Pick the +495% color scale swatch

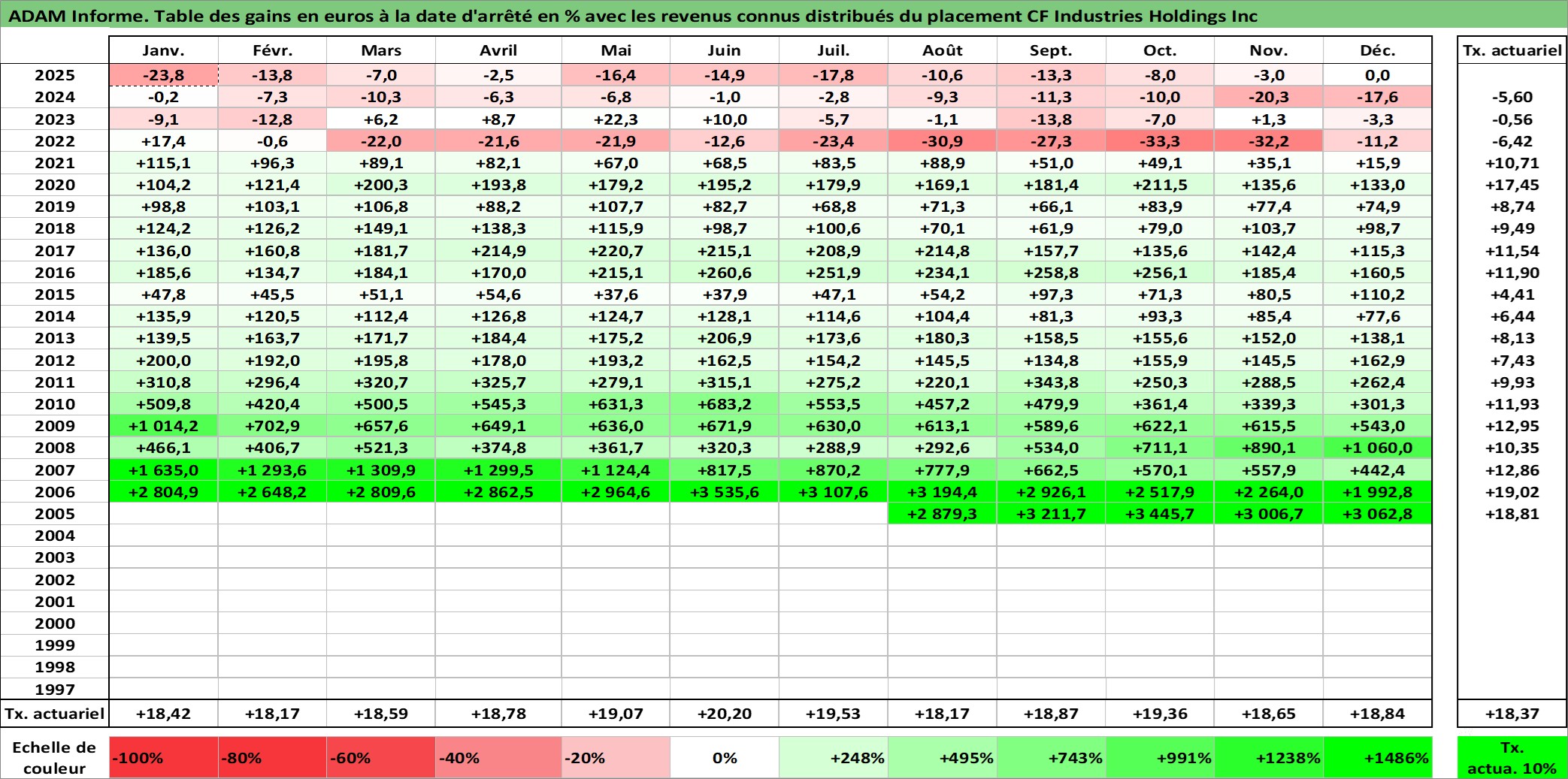[x=943, y=758]
